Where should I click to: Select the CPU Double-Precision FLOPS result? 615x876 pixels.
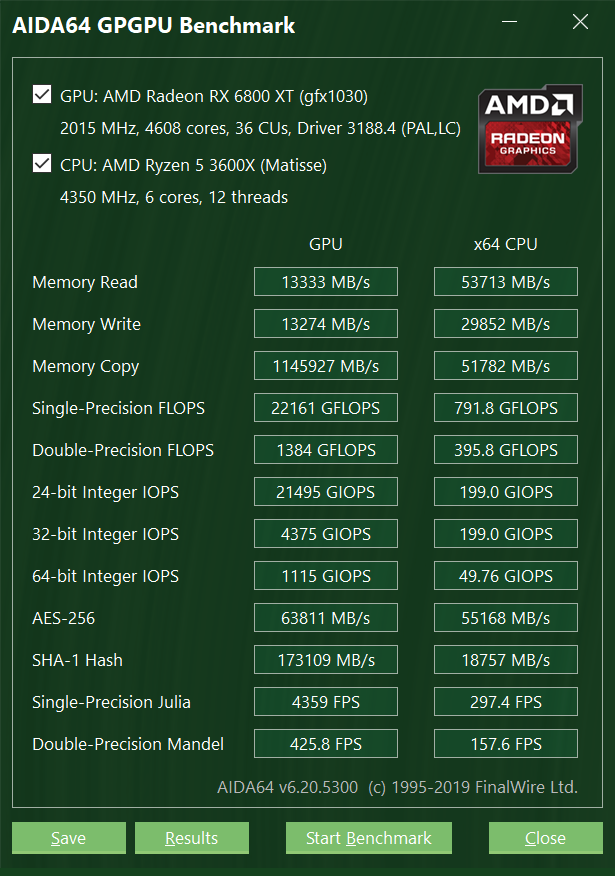tap(506, 450)
